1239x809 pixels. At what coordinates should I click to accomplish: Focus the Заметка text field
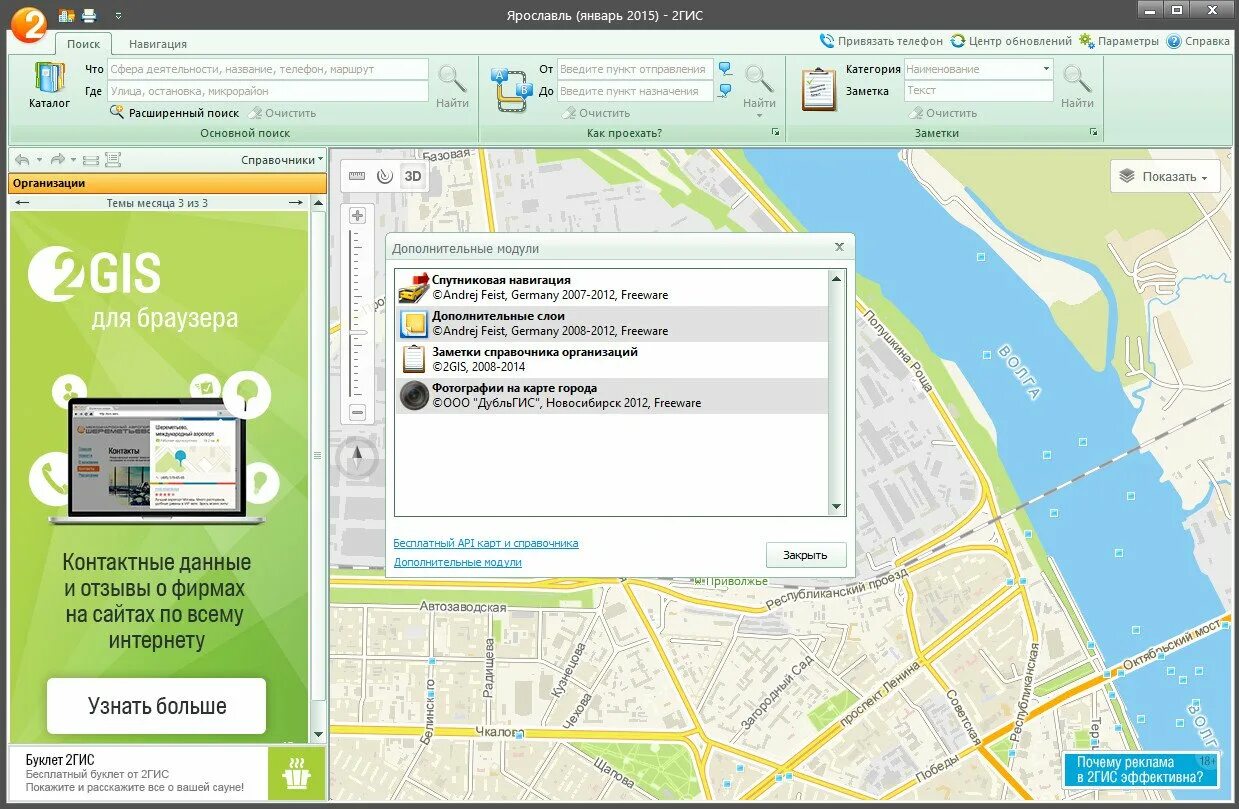(978, 91)
